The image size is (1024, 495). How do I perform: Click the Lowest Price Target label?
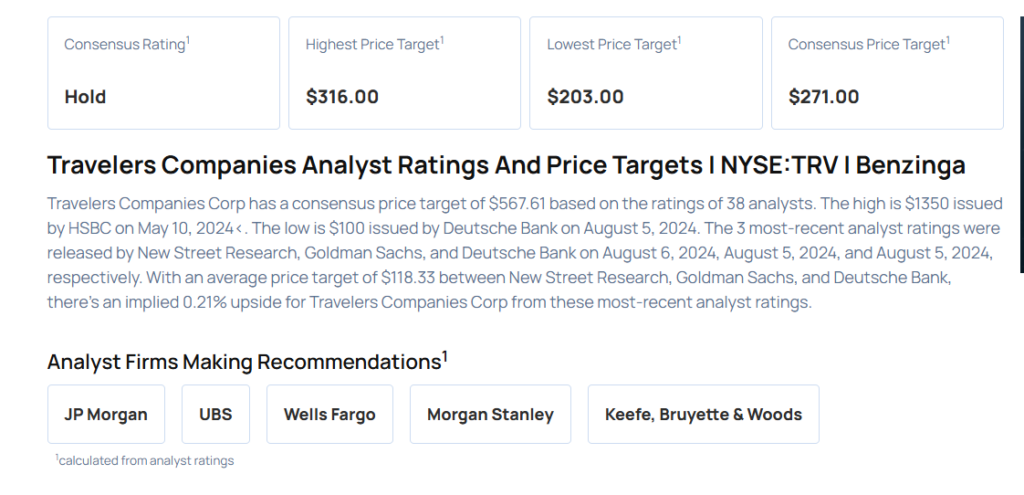point(612,45)
